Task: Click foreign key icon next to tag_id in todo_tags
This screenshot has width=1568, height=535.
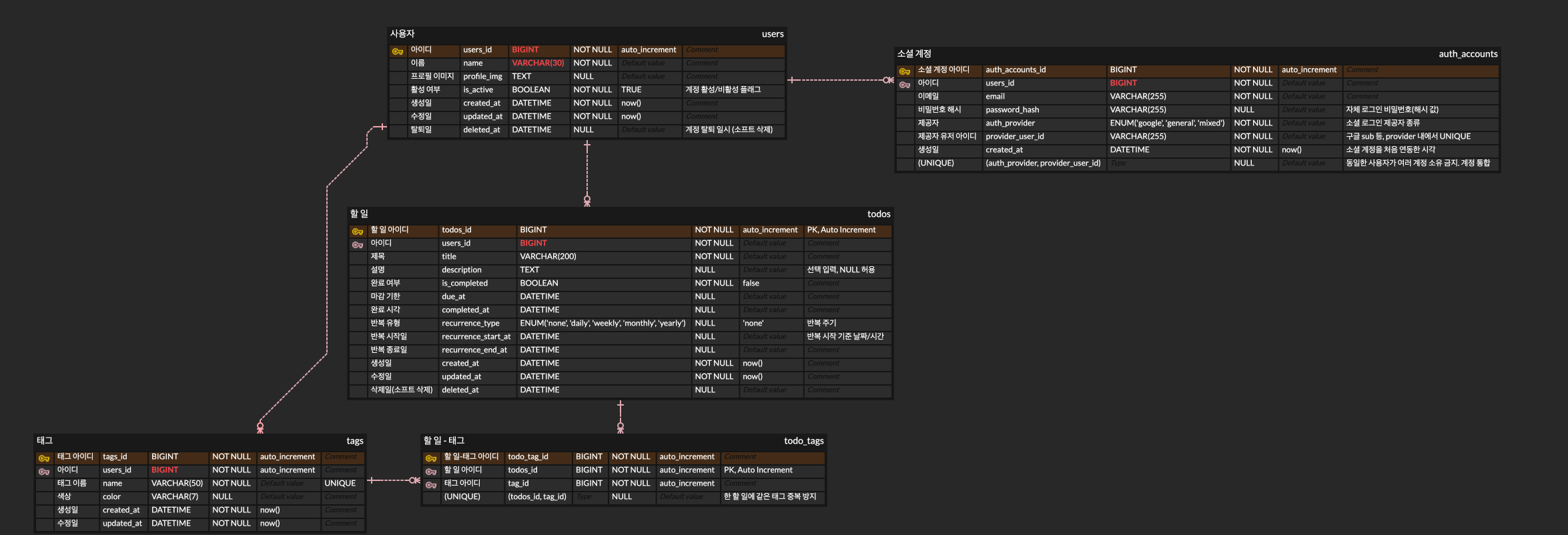Action: (x=431, y=485)
